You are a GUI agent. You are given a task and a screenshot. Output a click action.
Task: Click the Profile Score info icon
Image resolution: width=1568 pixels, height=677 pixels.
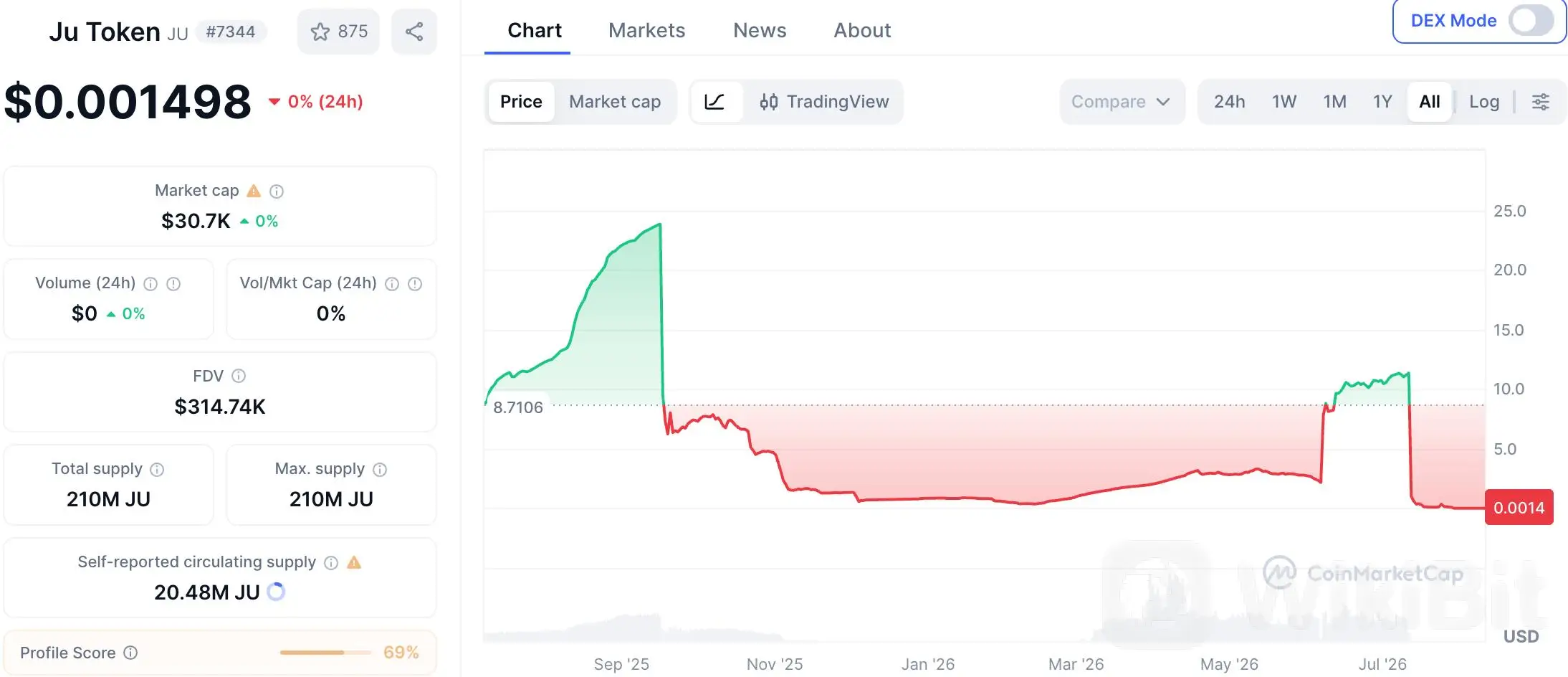(130, 653)
